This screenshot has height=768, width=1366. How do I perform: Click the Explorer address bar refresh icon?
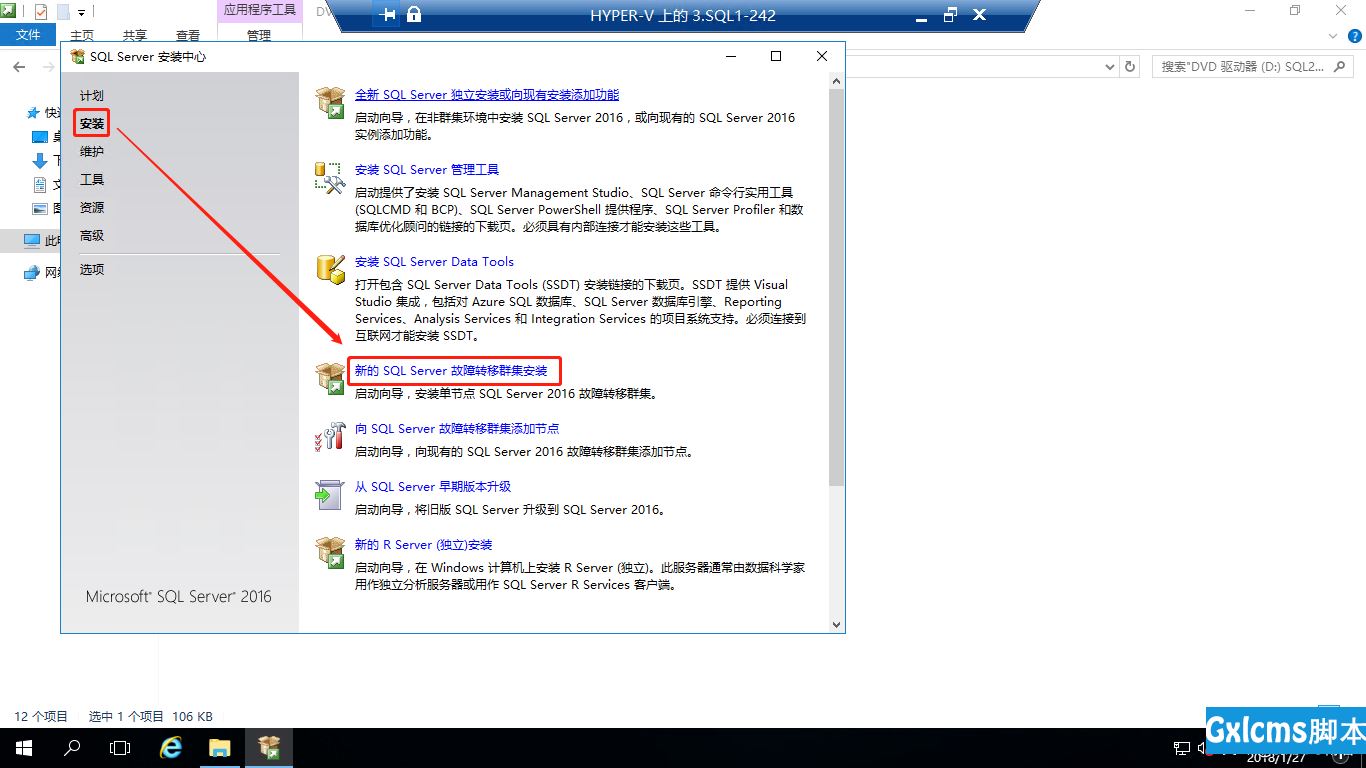(1130, 67)
